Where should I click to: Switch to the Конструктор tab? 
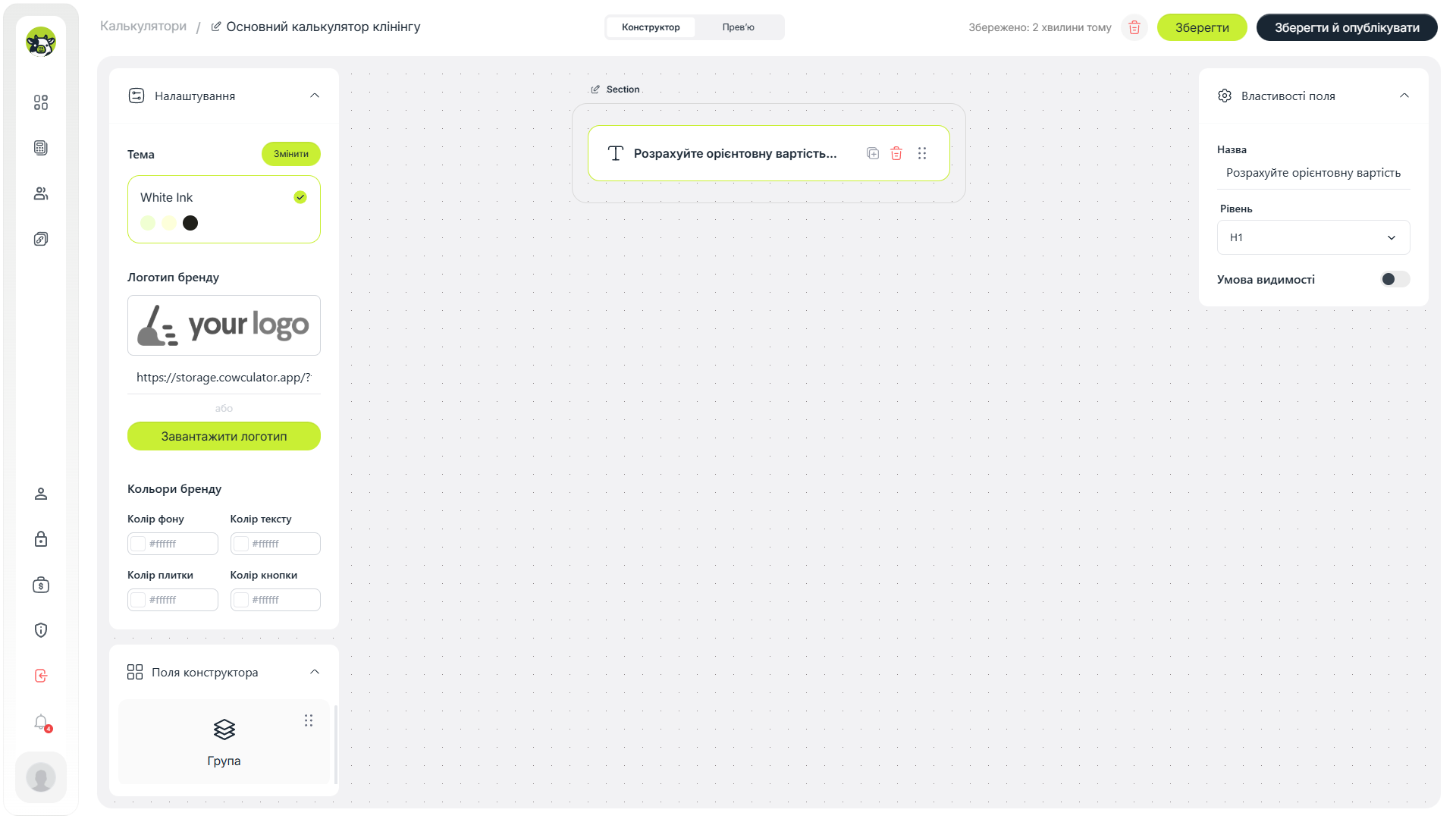click(651, 27)
